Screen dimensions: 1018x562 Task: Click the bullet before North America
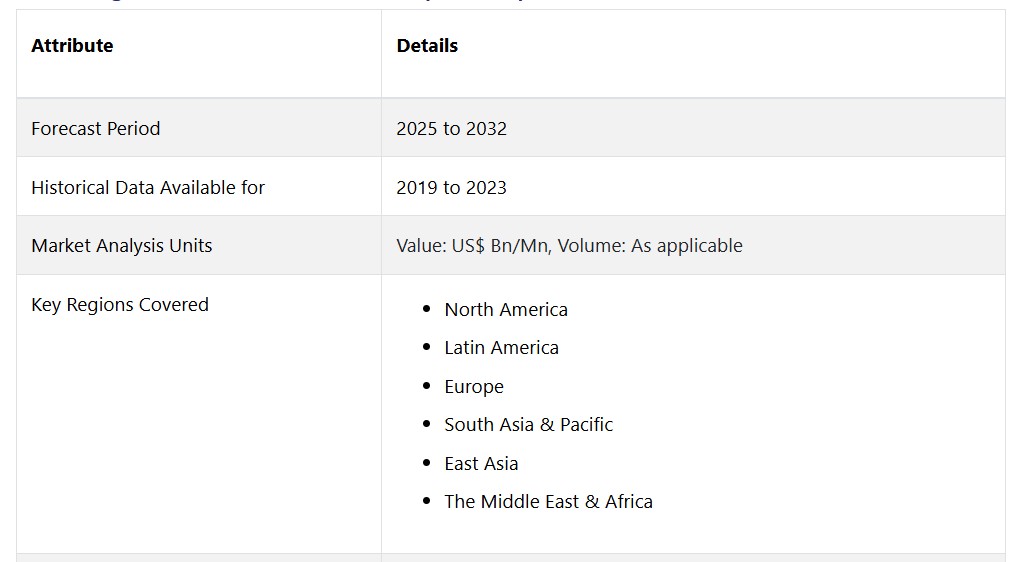click(x=427, y=309)
